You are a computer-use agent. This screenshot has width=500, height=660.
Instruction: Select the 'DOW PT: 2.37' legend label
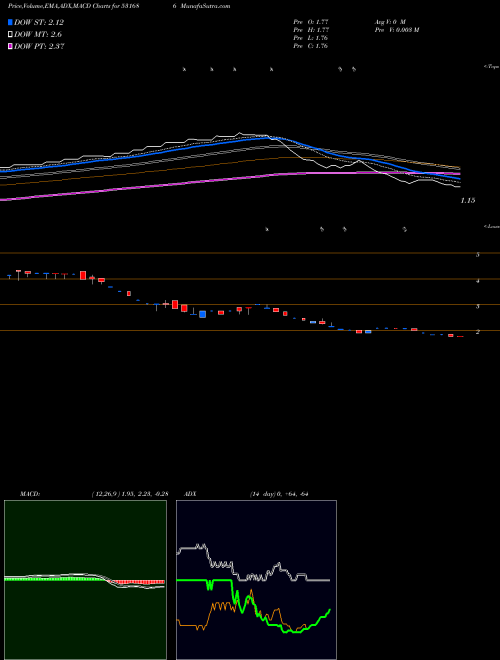(39, 46)
